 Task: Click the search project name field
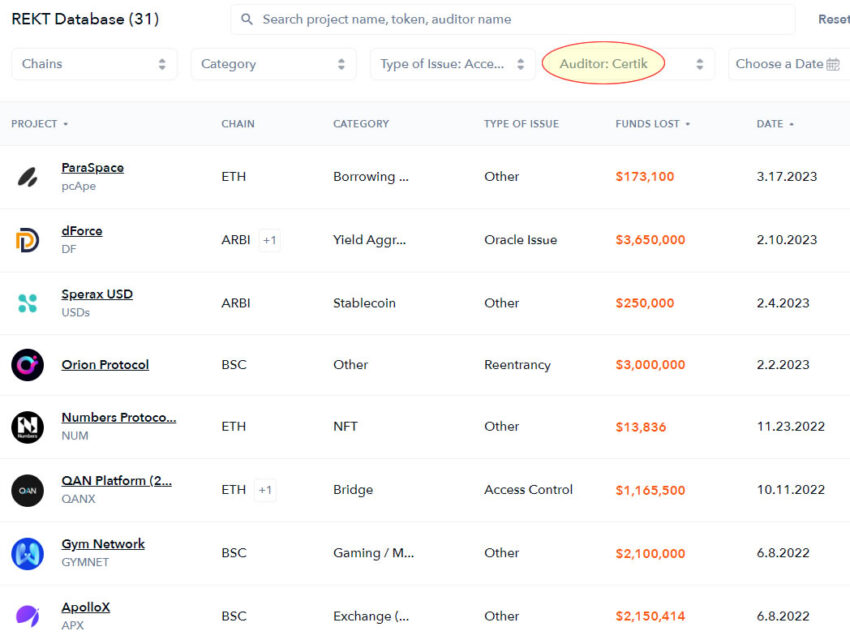[512, 19]
